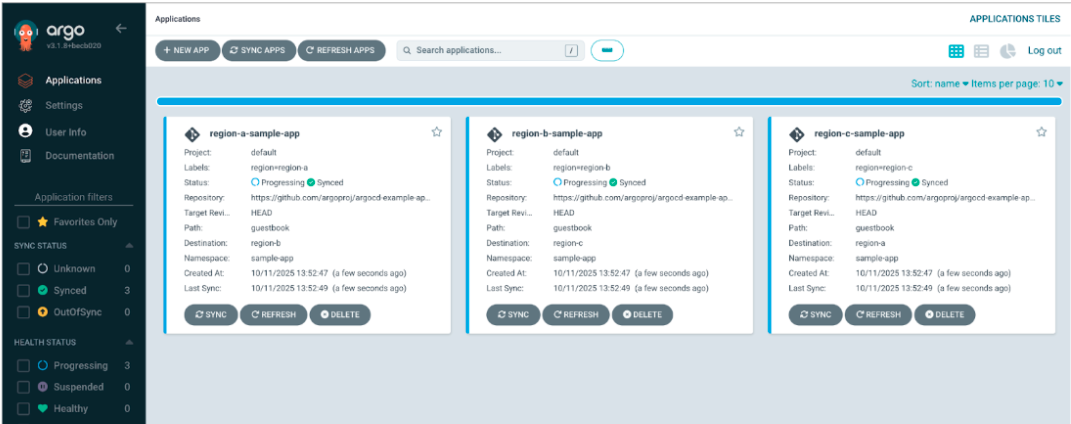Open User Info in the sidebar

(x=65, y=132)
